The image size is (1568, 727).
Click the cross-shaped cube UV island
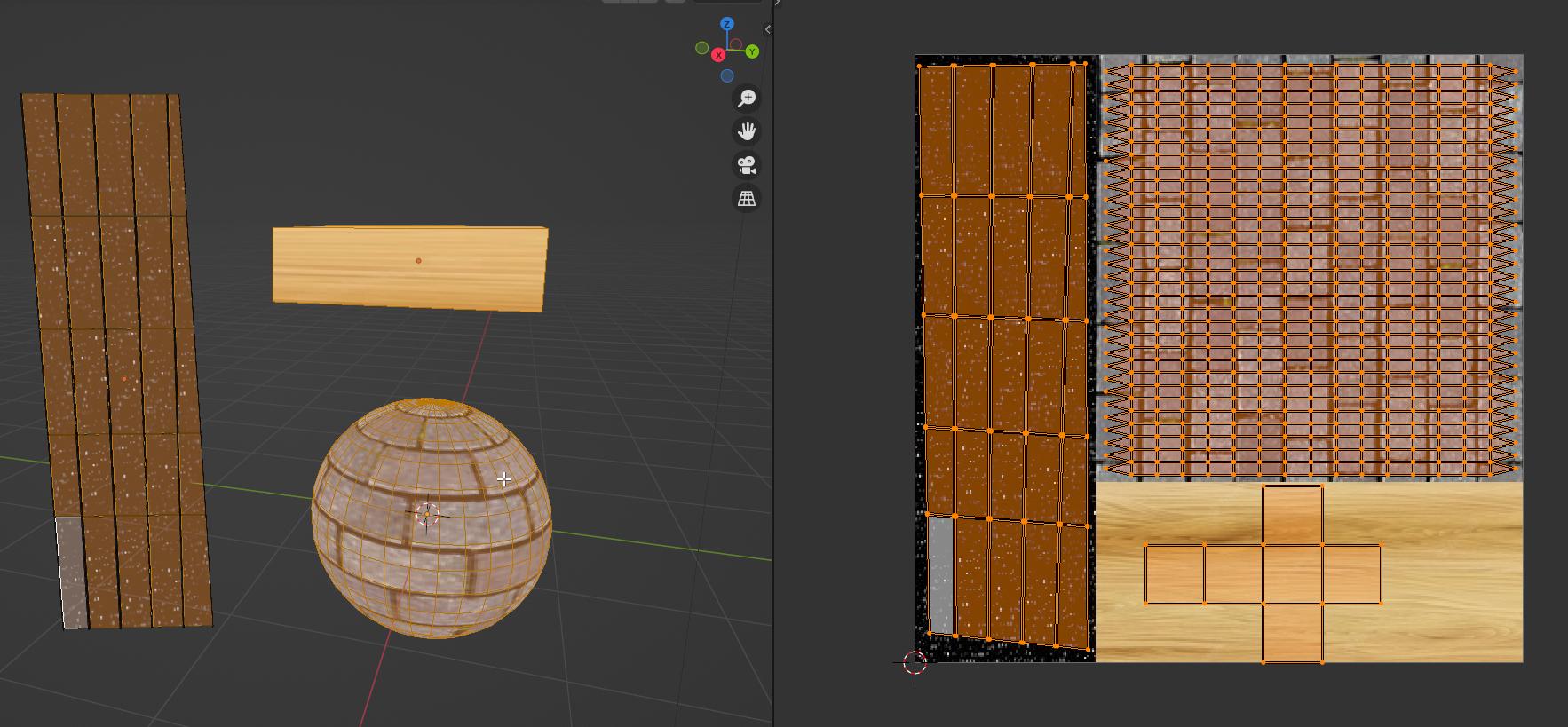pyautogui.click(x=1263, y=574)
